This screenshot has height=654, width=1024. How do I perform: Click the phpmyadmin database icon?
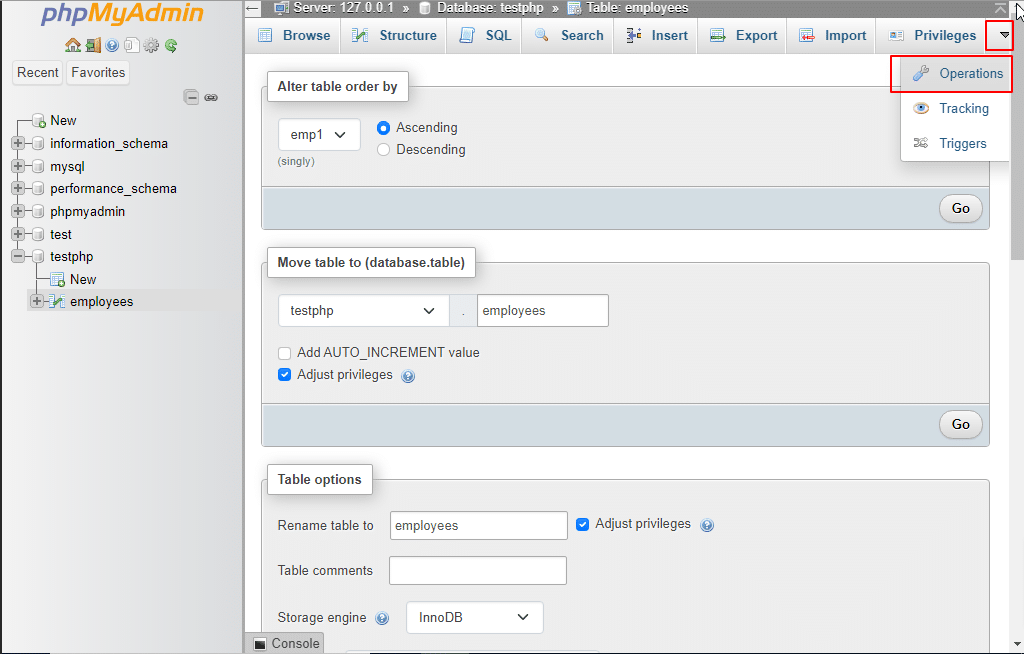[x=39, y=211]
